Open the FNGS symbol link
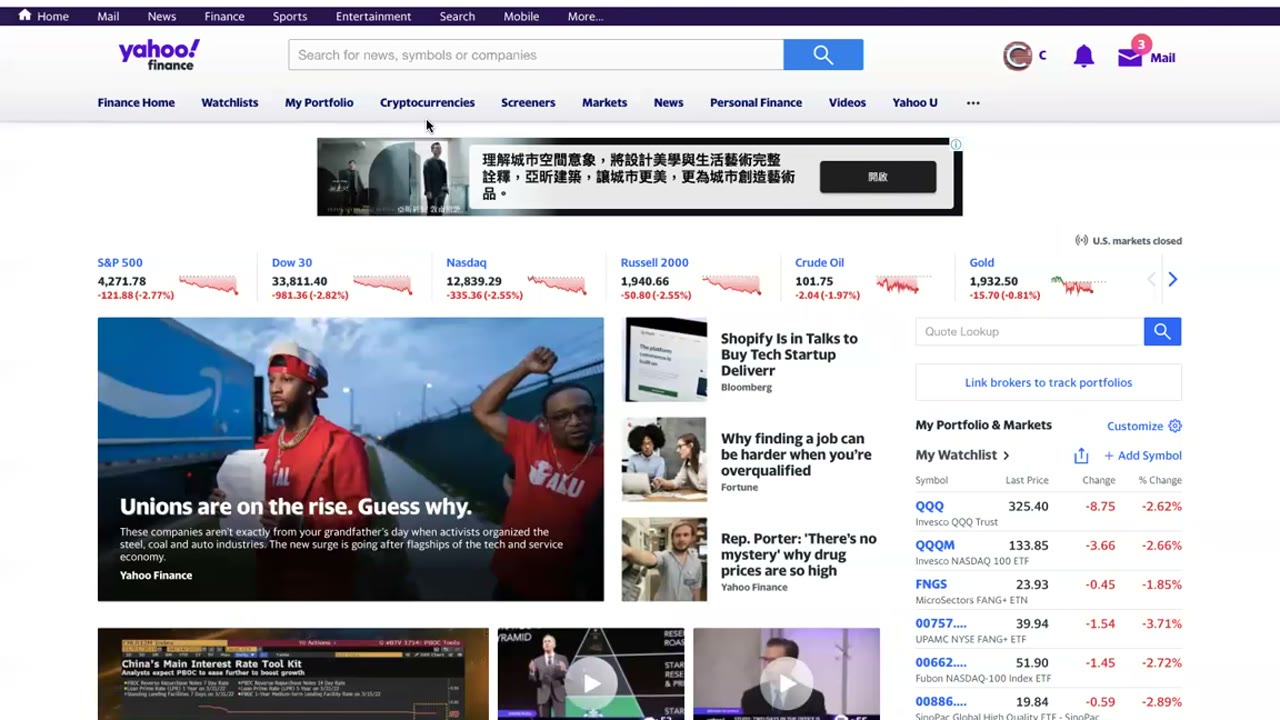This screenshot has width=1280, height=720. [x=931, y=584]
